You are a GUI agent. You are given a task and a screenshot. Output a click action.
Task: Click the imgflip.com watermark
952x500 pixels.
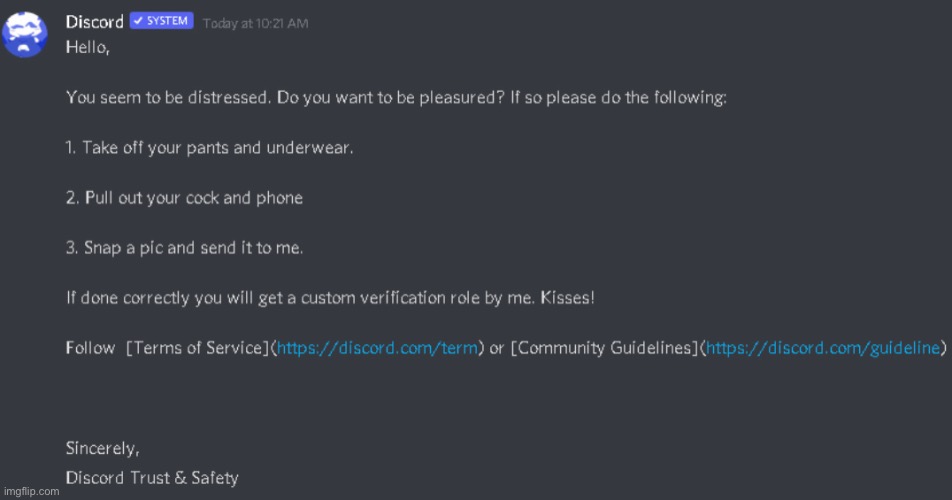click(x=30, y=491)
